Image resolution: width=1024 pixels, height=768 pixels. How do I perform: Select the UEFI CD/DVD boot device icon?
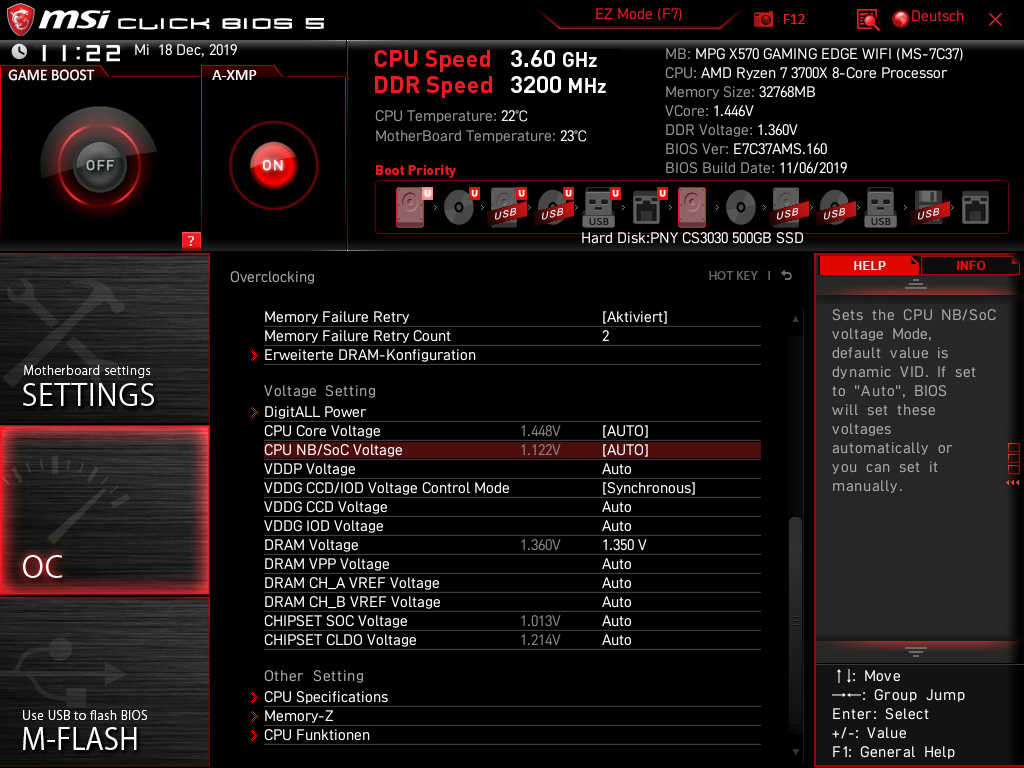coord(460,207)
